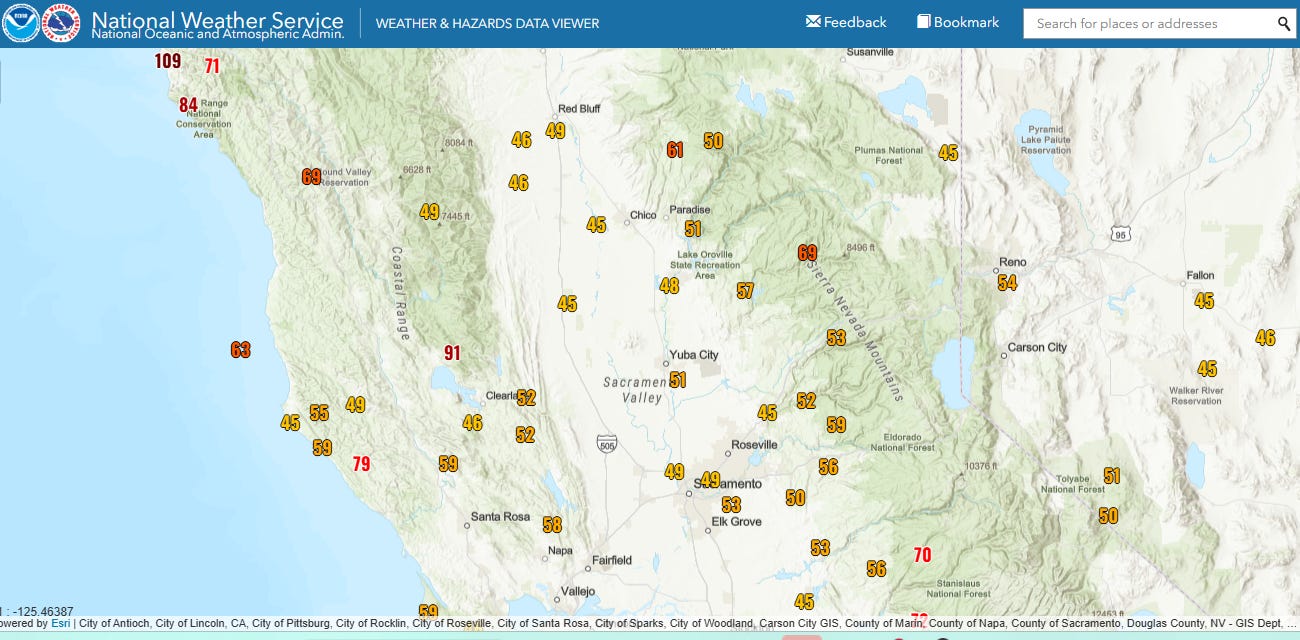Select the orange 61 temperature reading
This screenshot has height=640, width=1300.
[x=675, y=150]
